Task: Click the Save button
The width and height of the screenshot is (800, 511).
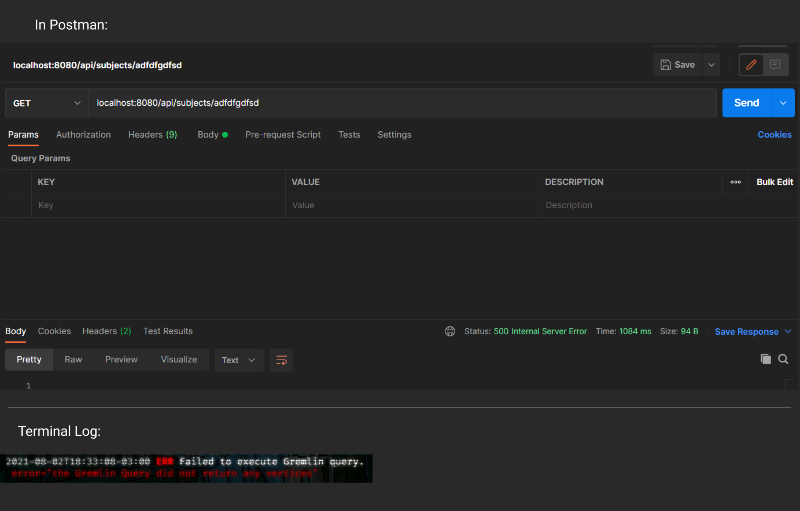Action: (677, 65)
